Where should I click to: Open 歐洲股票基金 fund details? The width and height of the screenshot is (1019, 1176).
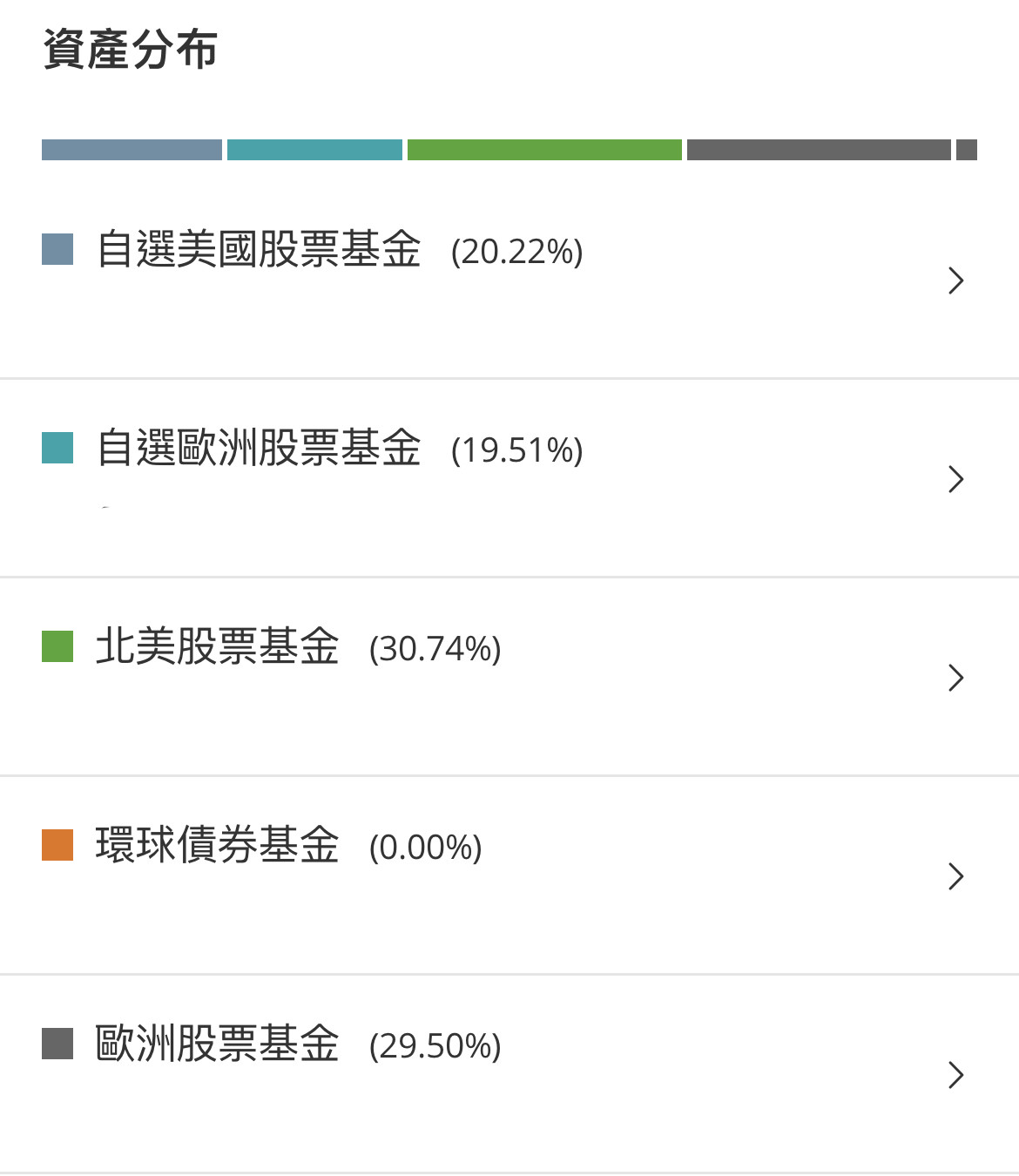tap(509, 1074)
